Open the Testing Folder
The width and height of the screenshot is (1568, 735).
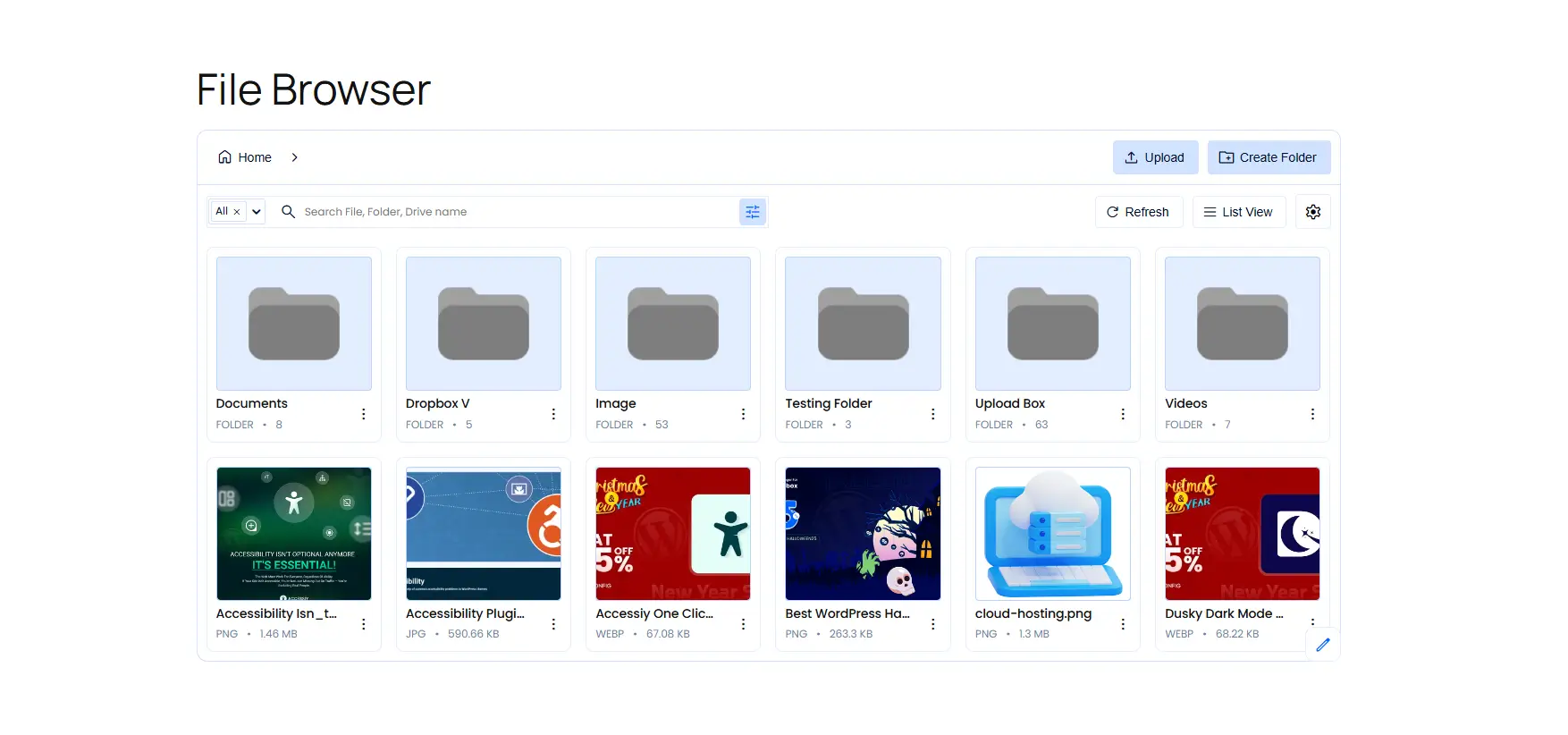[863, 324]
